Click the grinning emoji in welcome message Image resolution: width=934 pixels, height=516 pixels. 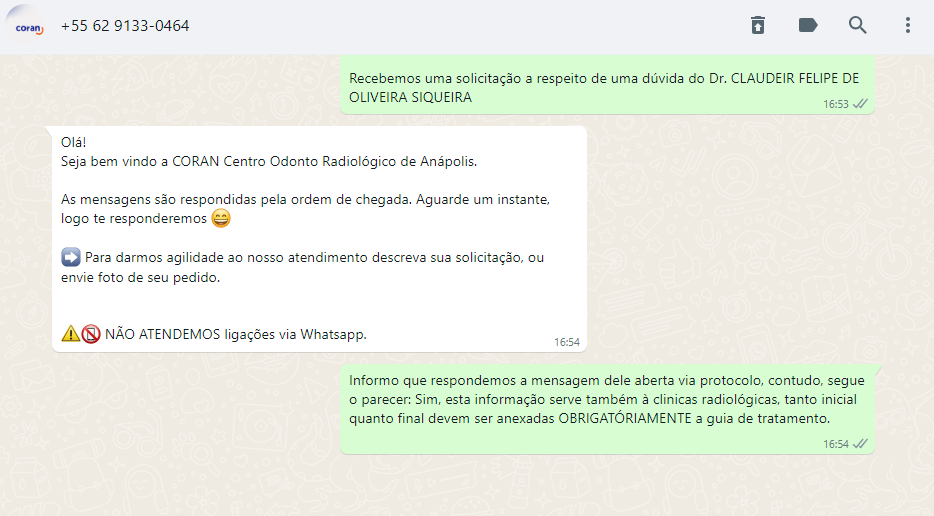[x=221, y=219]
